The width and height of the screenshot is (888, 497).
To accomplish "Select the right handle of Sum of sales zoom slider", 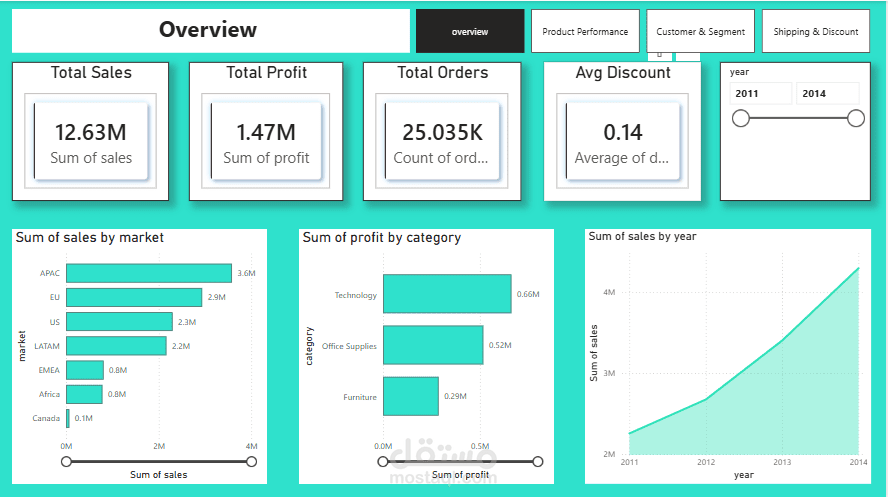I will pyautogui.click(x=251, y=461).
